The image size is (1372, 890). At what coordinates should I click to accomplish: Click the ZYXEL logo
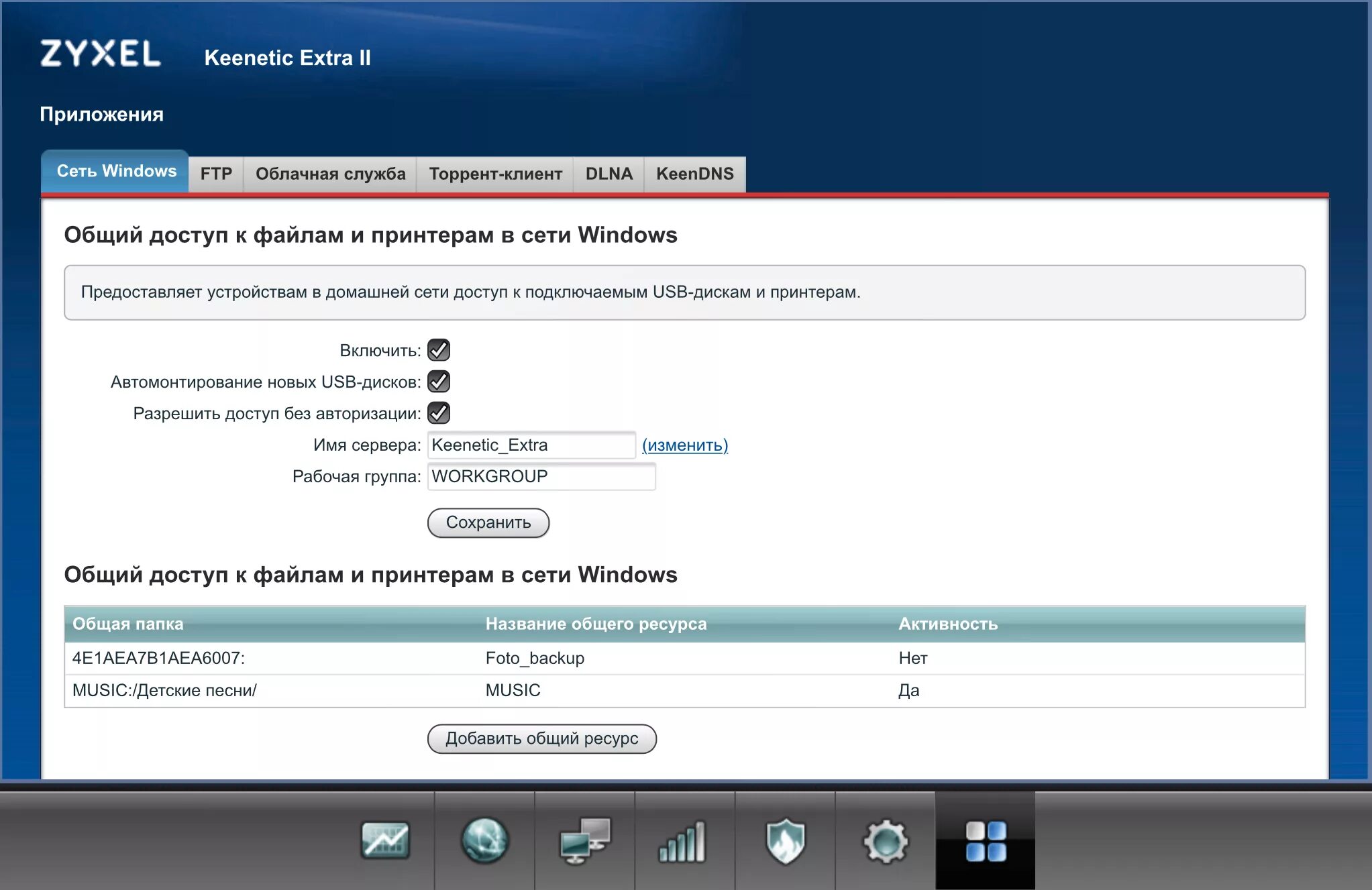(x=101, y=54)
